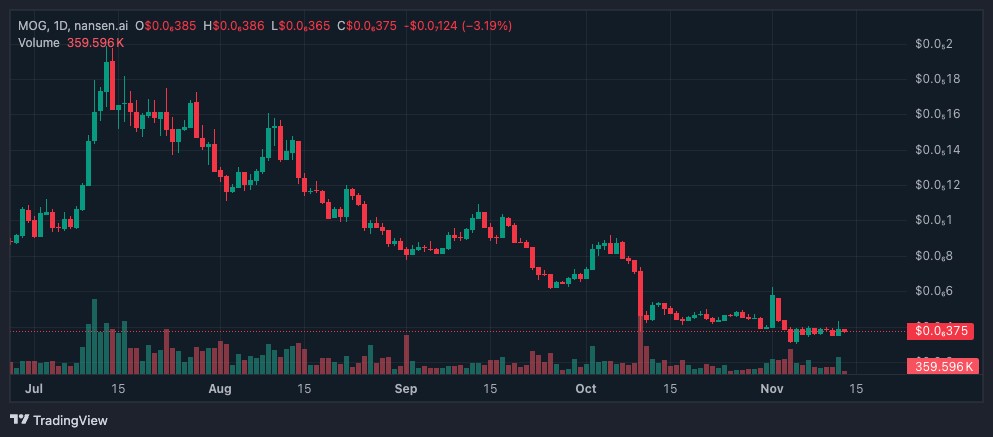Click the Sep label on time axis
This screenshot has width=993, height=437.
(x=405, y=388)
